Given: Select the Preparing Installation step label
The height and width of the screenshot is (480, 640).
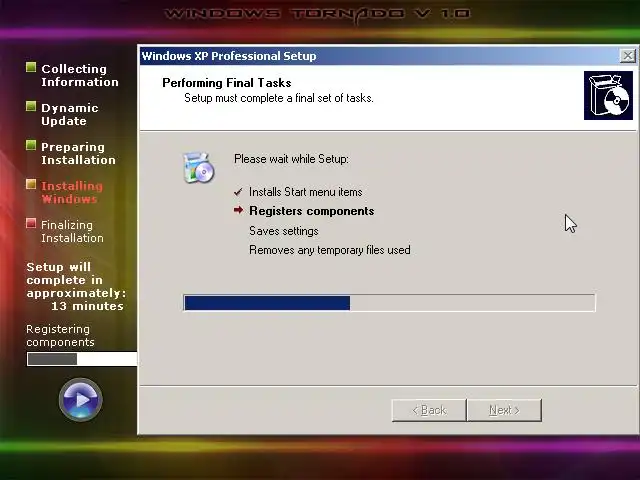Looking at the screenshot, I should coord(78,153).
